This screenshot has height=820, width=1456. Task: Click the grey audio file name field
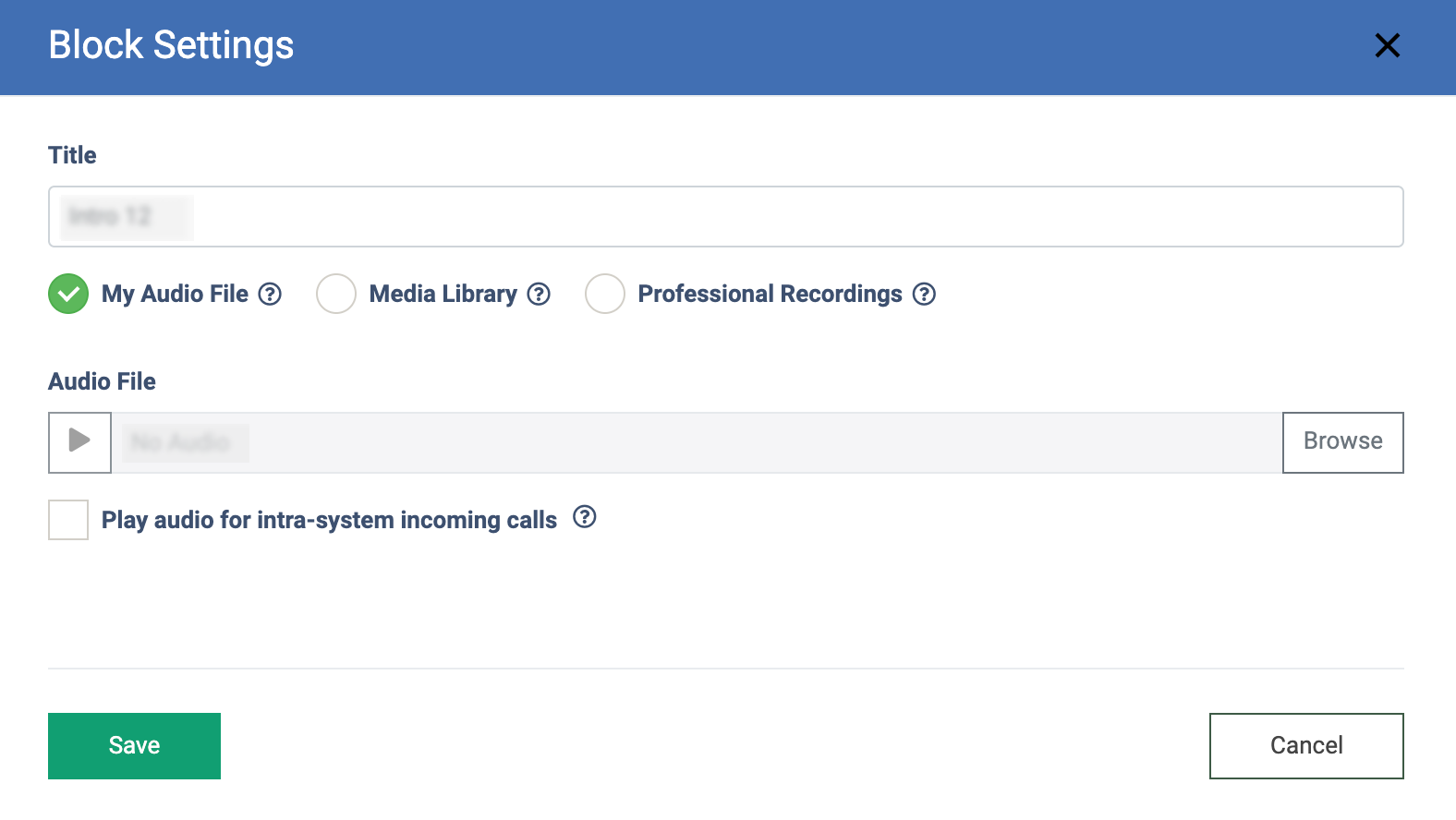[696, 442]
